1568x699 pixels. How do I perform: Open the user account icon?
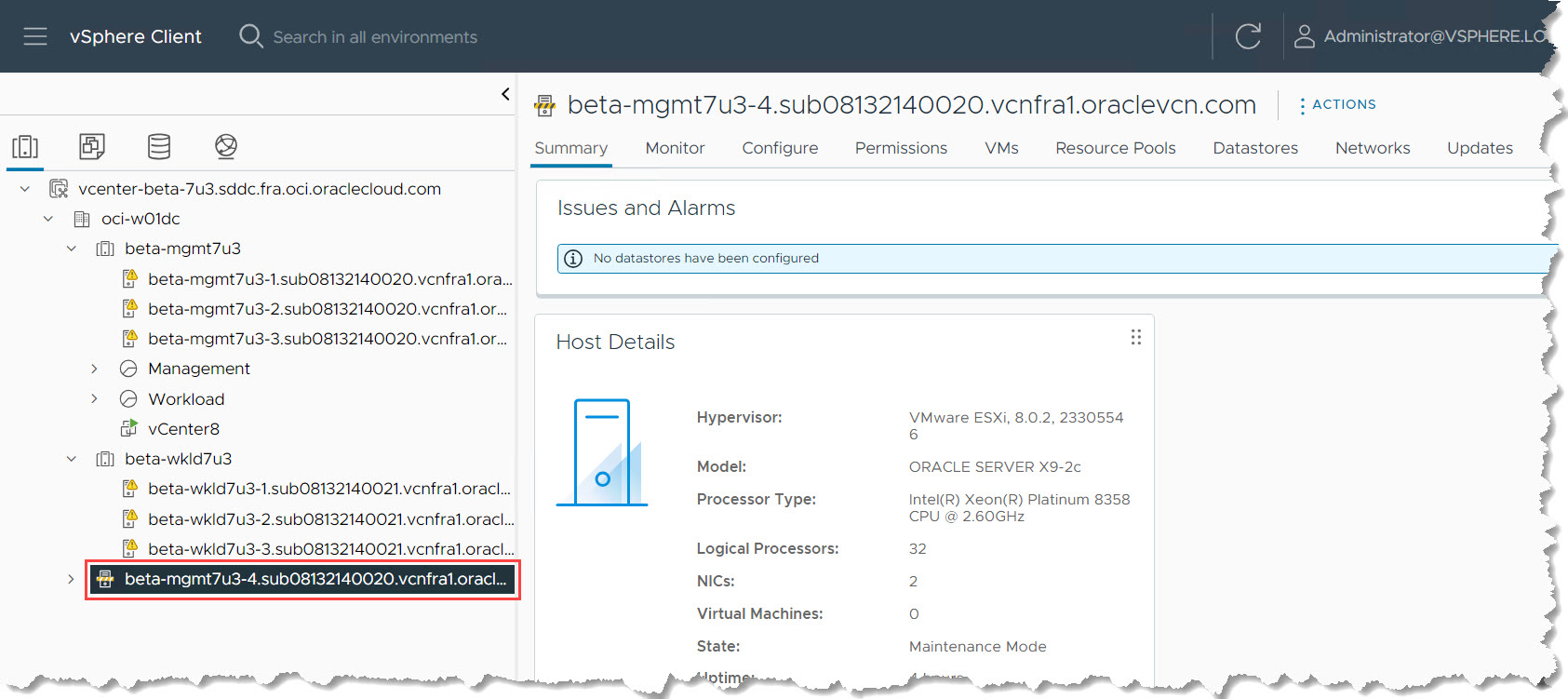click(x=1305, y=36)
